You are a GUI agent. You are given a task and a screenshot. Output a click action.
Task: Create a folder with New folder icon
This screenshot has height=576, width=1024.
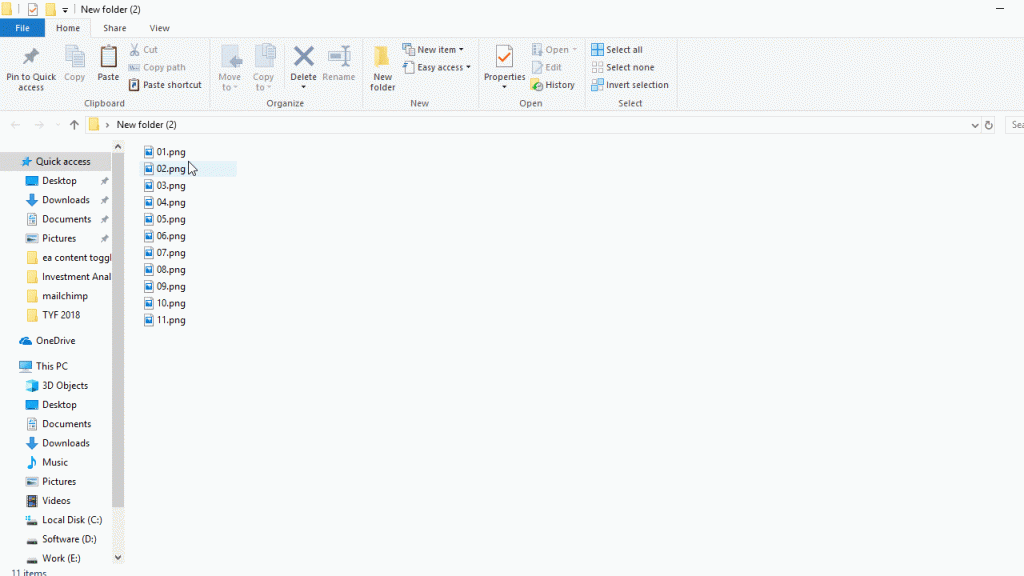click(382, 59)
